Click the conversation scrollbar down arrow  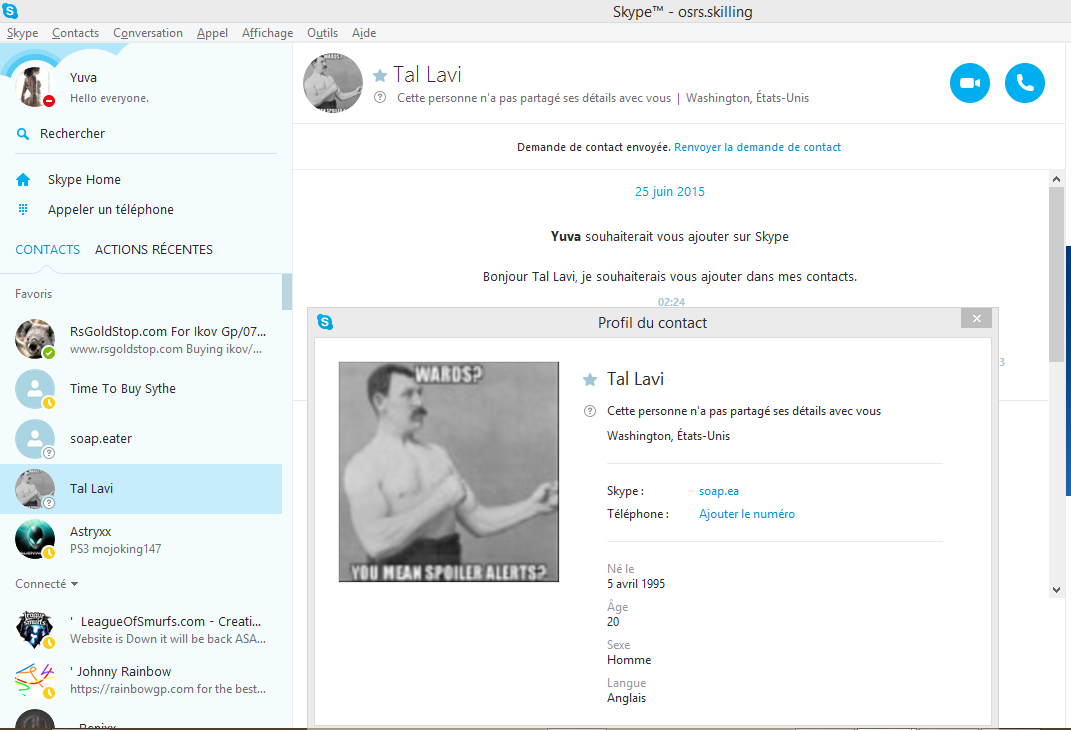point(1056,590)
